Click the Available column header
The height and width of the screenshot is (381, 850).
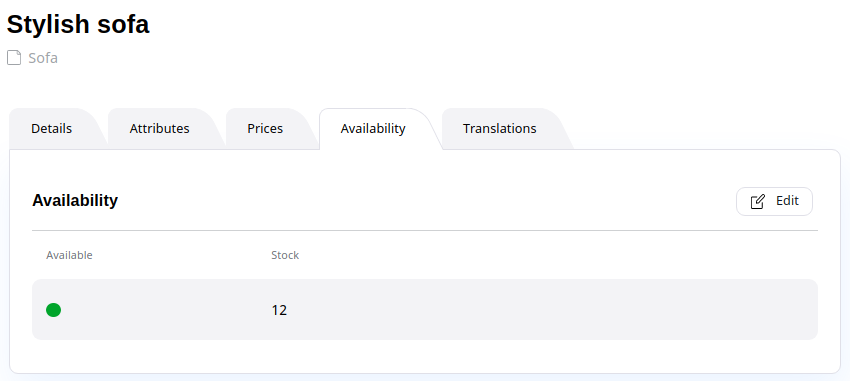[x=69, y=255]
